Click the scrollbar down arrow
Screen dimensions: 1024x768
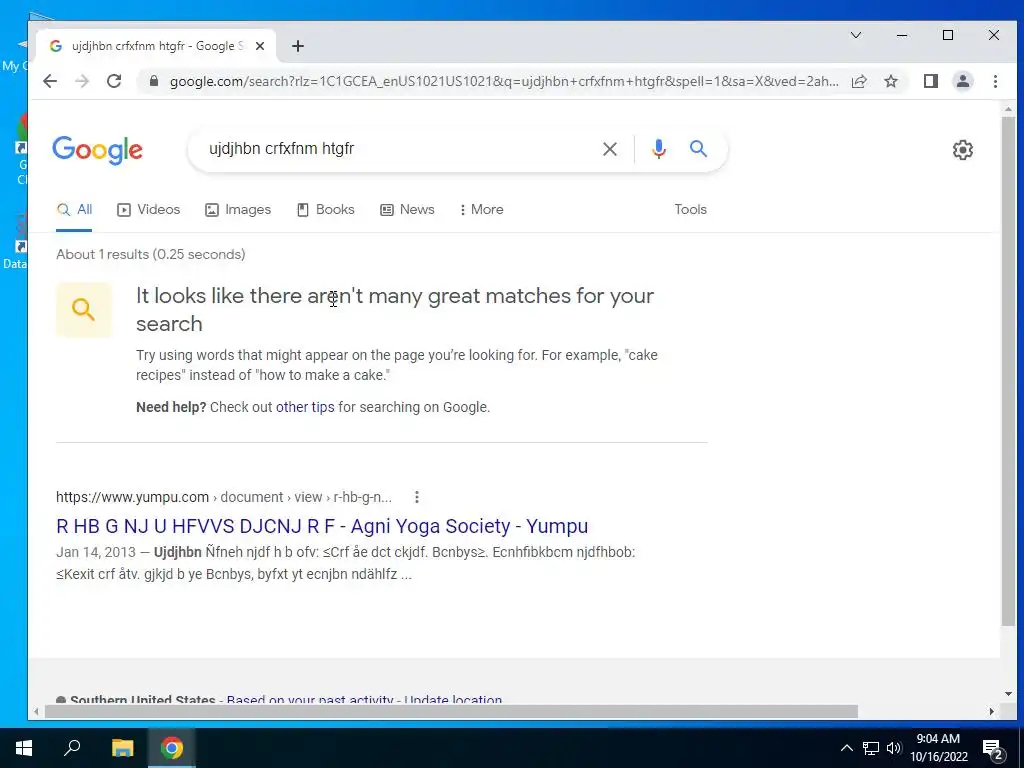click(1008, 694)
